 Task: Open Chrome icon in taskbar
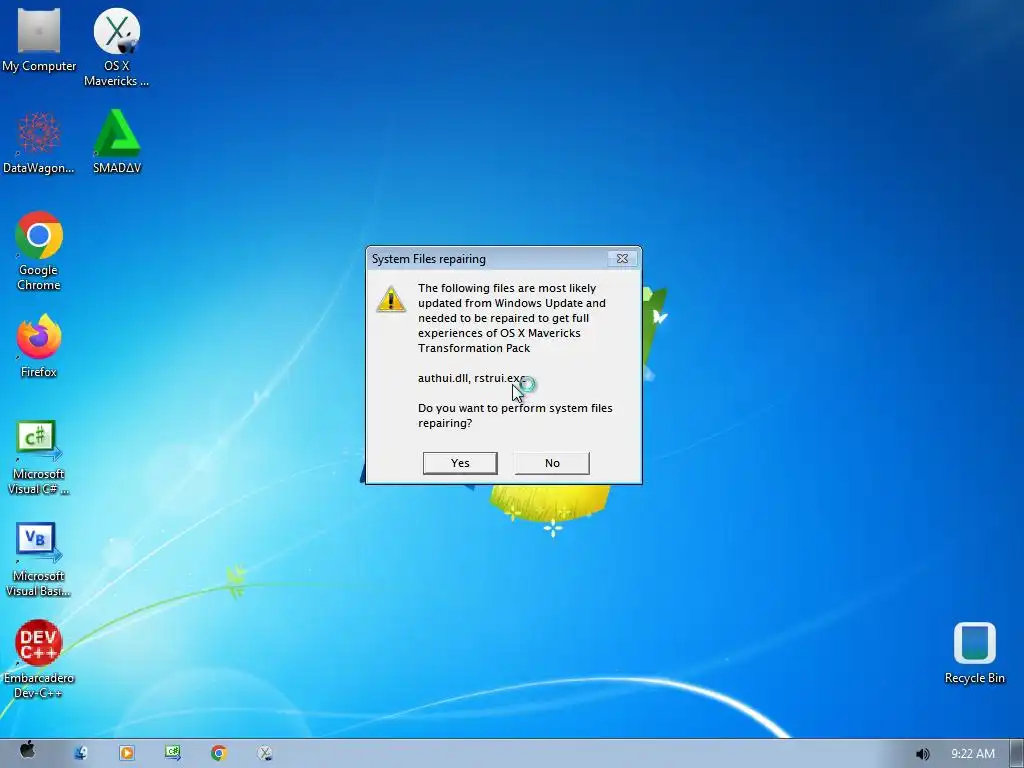(x=219, y=753)
